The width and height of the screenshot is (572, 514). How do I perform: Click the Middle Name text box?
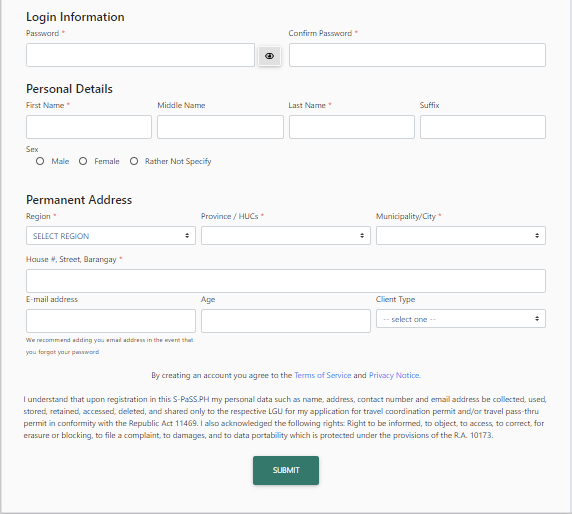pos(220,127)
